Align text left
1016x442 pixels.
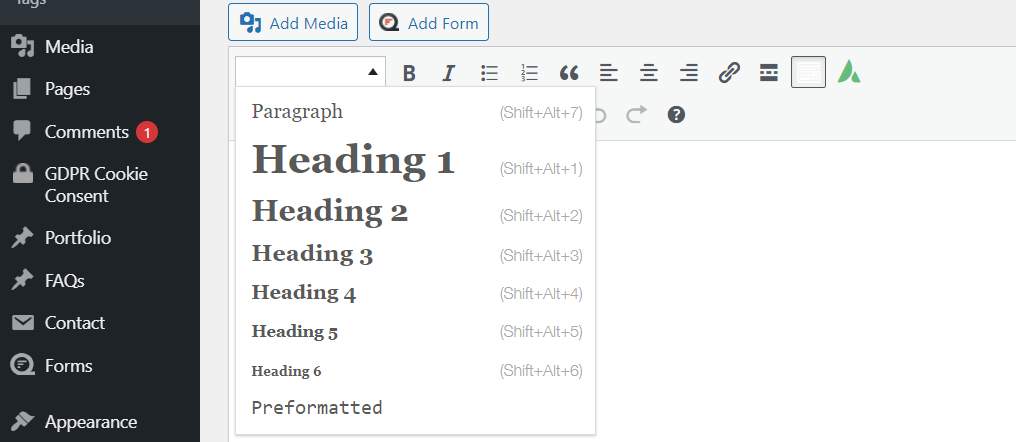[608, 73]
